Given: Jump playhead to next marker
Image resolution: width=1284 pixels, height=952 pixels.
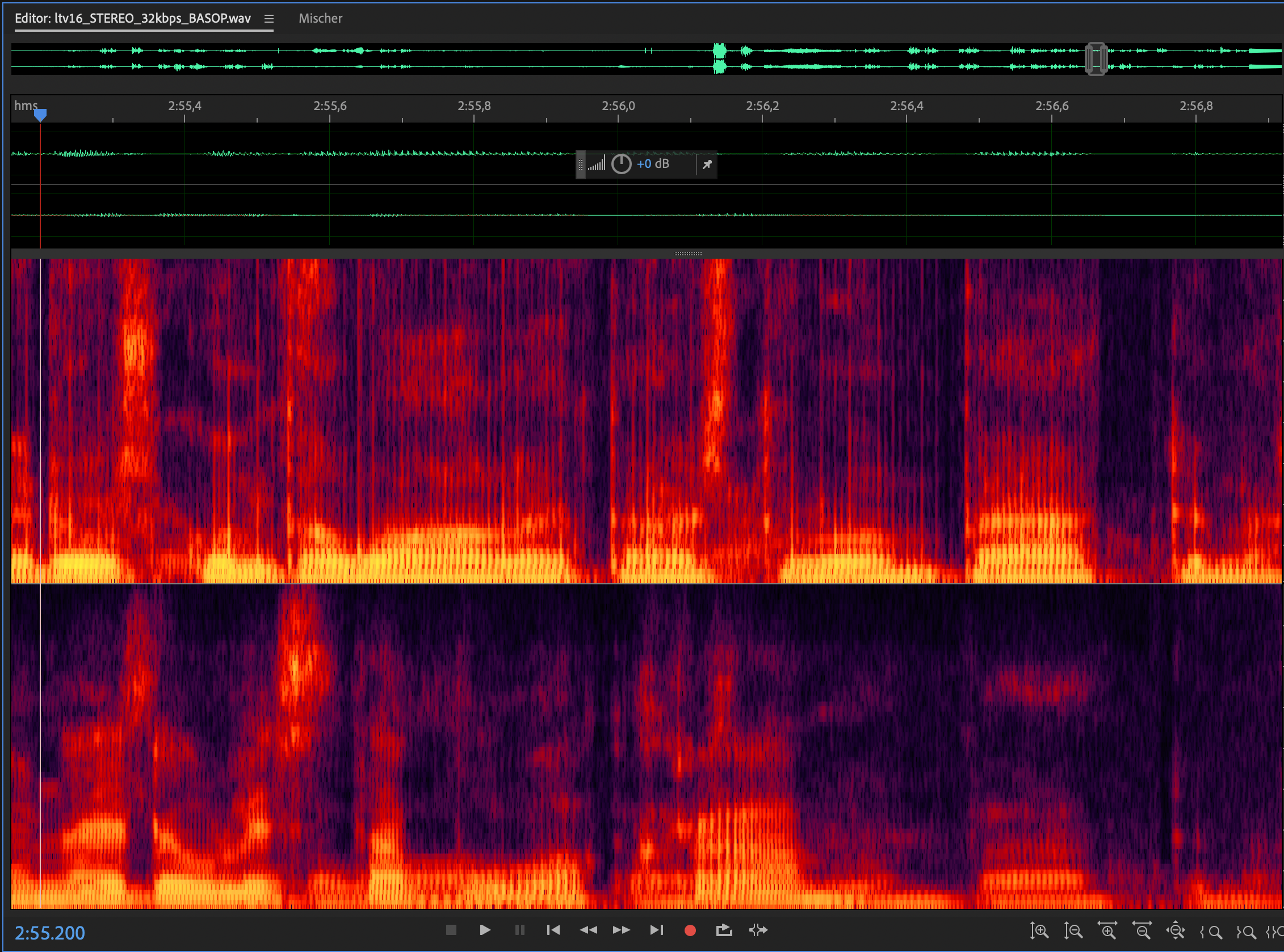Looking at the screenshot, I should click(x=656, y=930).
